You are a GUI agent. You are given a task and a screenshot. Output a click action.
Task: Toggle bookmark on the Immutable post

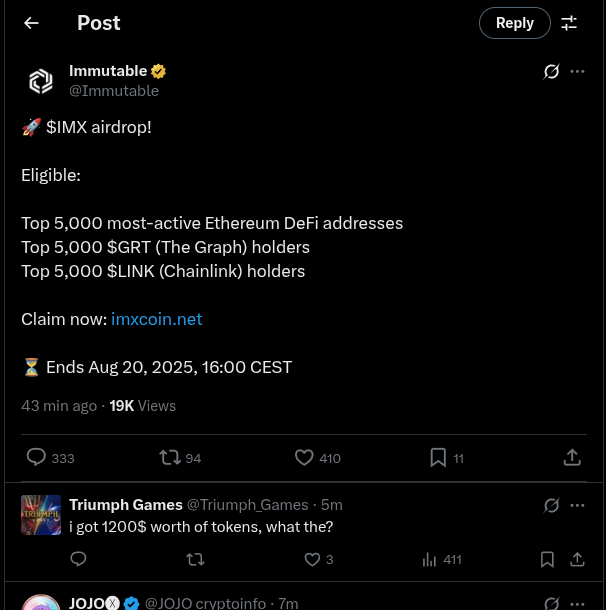tap(437, 457)
